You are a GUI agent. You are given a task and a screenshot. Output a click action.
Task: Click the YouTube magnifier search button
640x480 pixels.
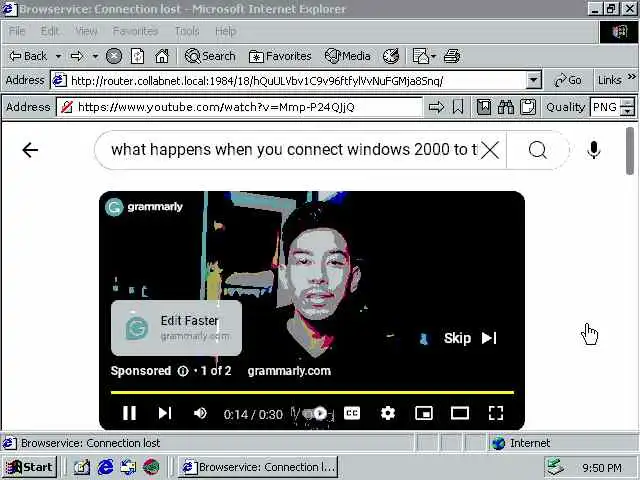pos(537,150)
